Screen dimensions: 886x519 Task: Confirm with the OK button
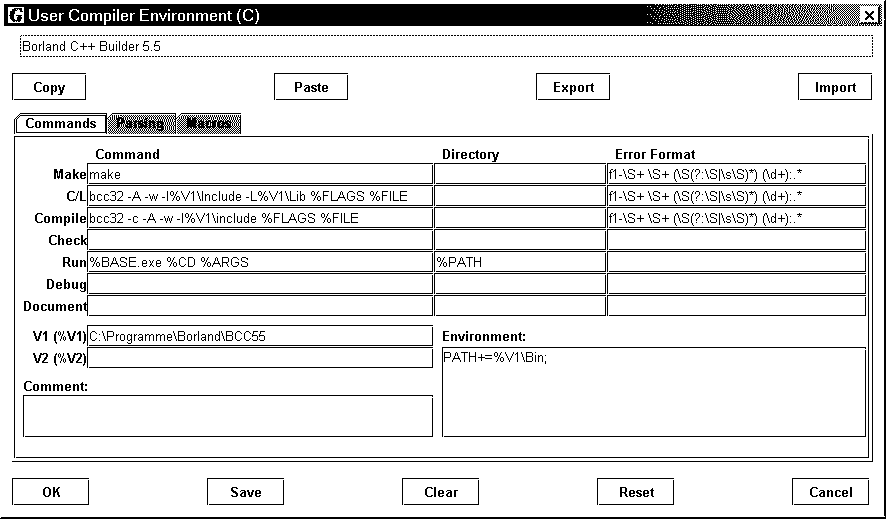click(x=51, y=492)
